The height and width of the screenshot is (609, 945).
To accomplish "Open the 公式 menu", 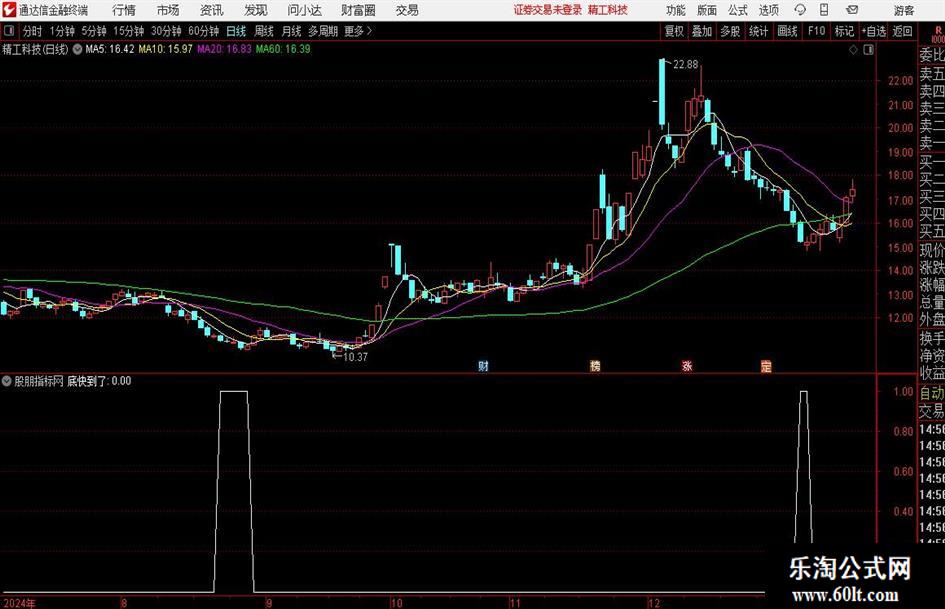I will [737, 10].
